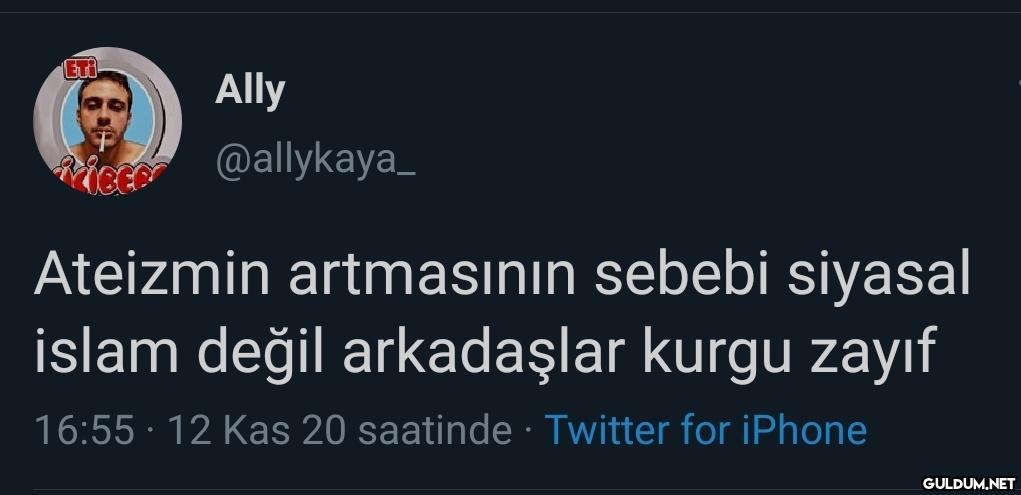
Task: Click the partially visible tweet options icon at right edge
Action: click(1018, 83)
